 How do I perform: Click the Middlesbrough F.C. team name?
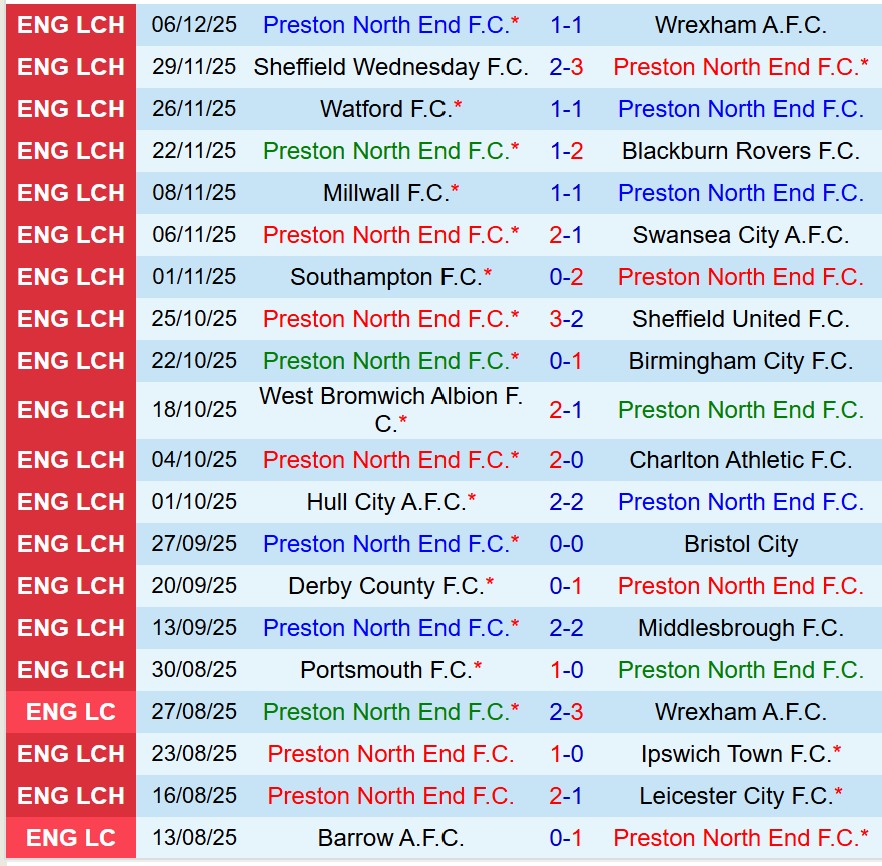(740, 628)
